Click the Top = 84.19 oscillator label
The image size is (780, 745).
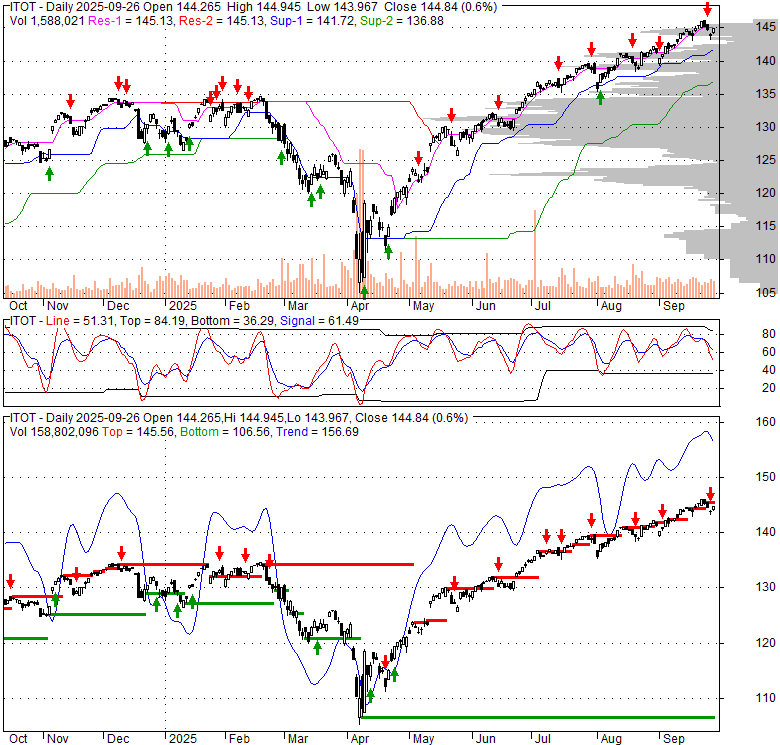pos(152,321)
